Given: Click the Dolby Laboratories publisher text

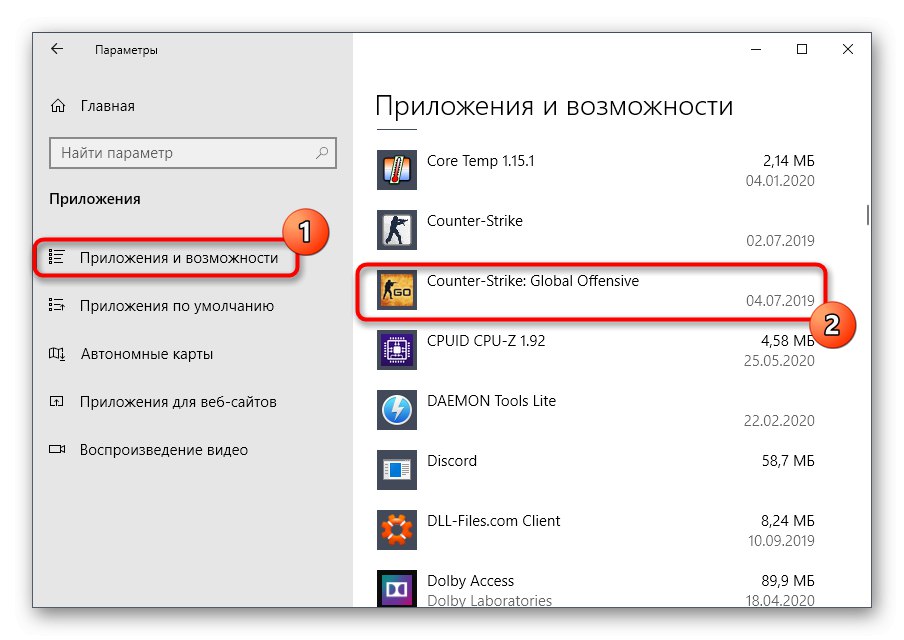Looking at the screenshot, I should pyautogui.click(x=489, y=600).
